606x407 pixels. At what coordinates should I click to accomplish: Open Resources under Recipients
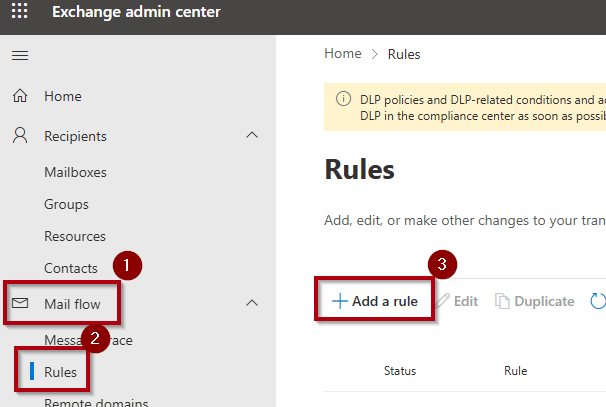point(75,237)
